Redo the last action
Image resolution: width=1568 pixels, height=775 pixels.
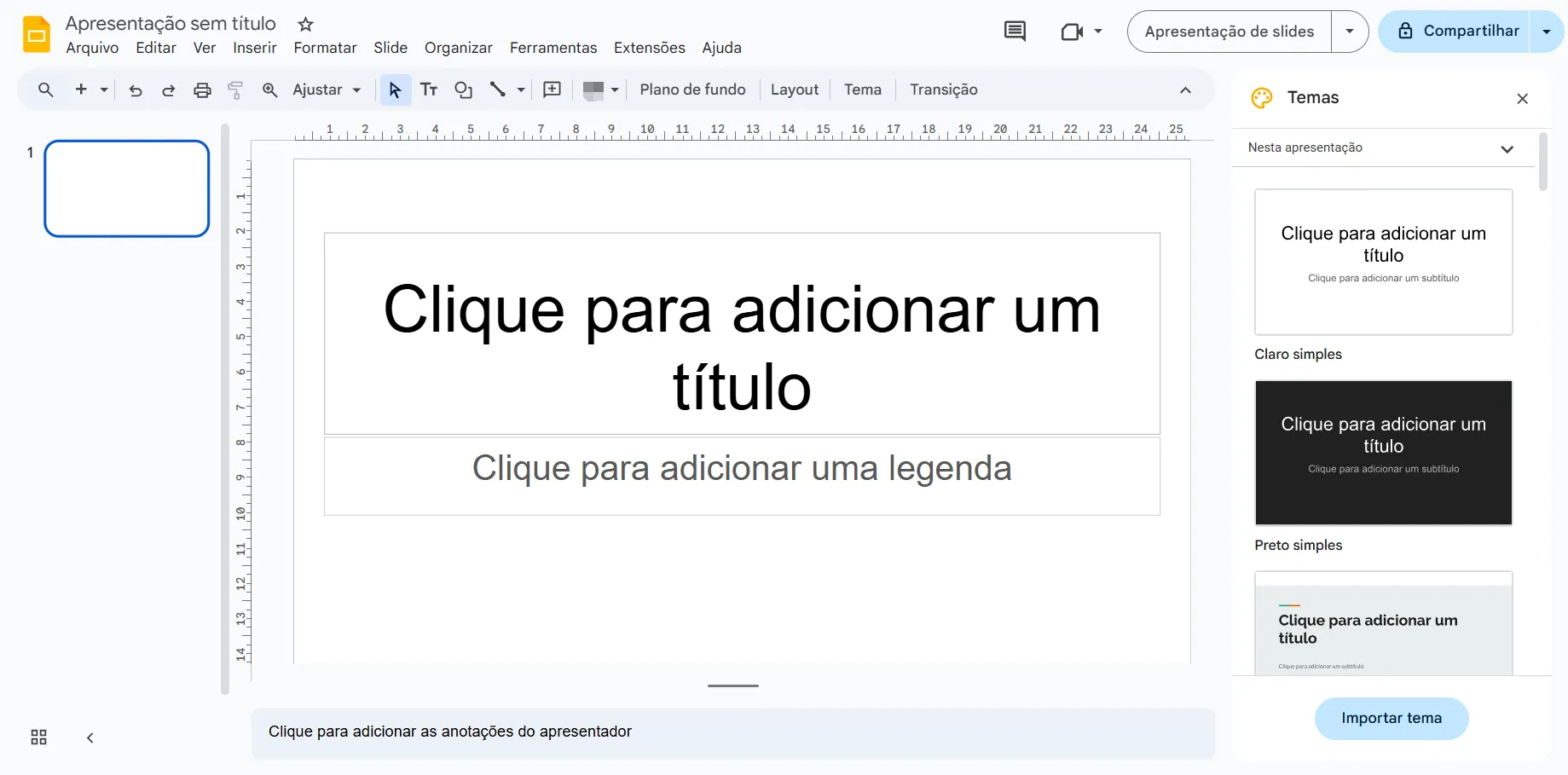169,90
